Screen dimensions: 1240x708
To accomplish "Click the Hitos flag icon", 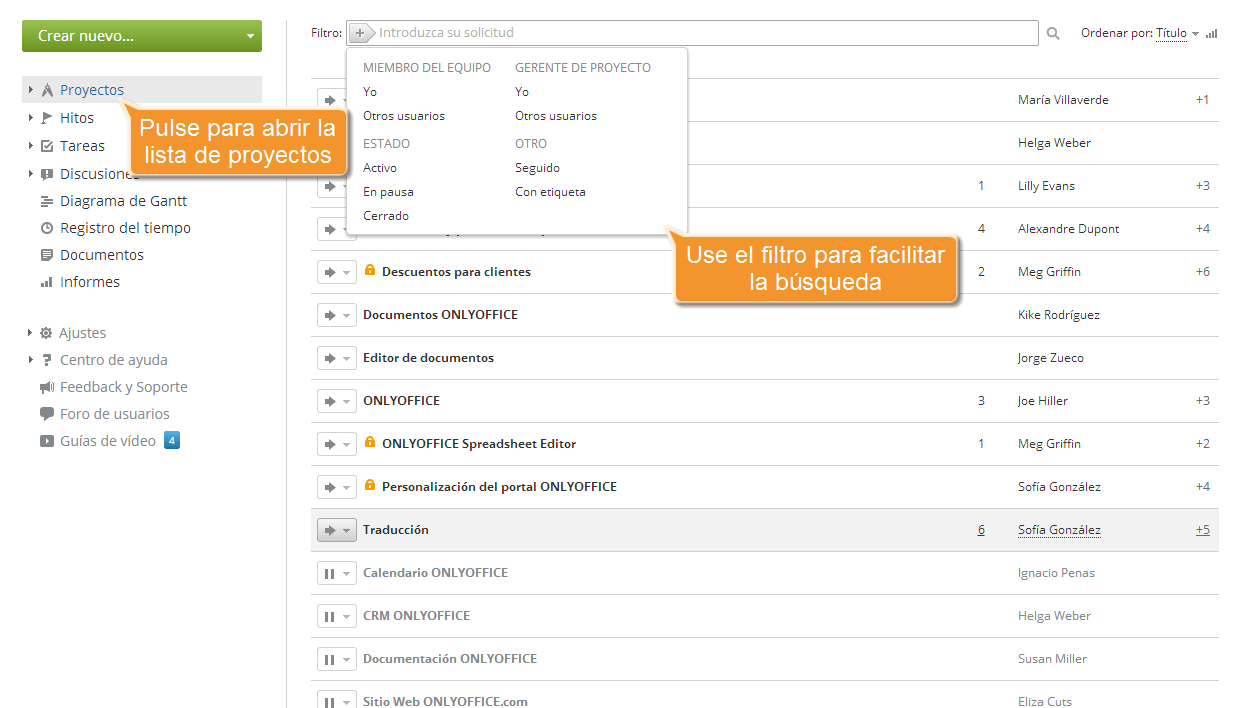I will 47,118.
